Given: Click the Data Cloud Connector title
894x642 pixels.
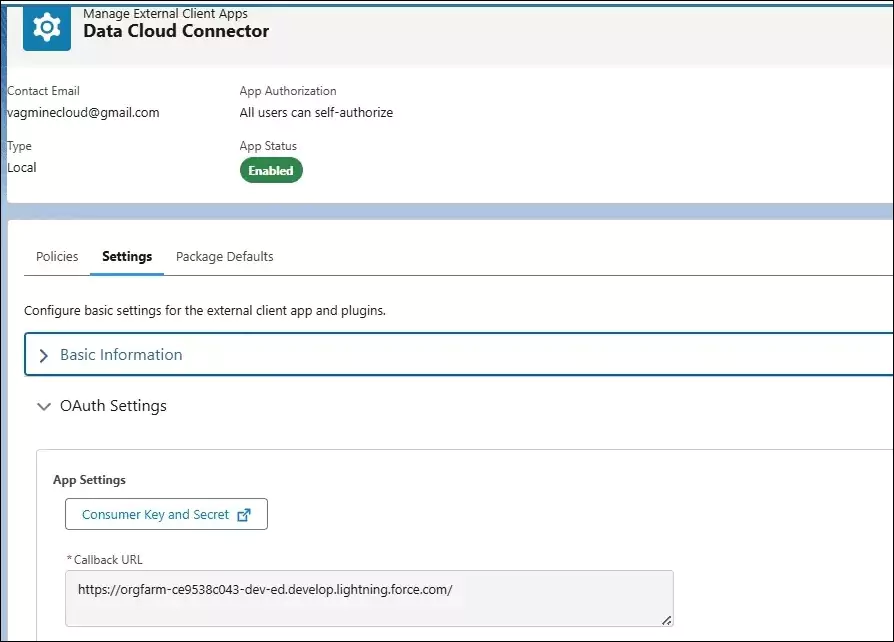Looking at the screenshot, I should [176, 31].
